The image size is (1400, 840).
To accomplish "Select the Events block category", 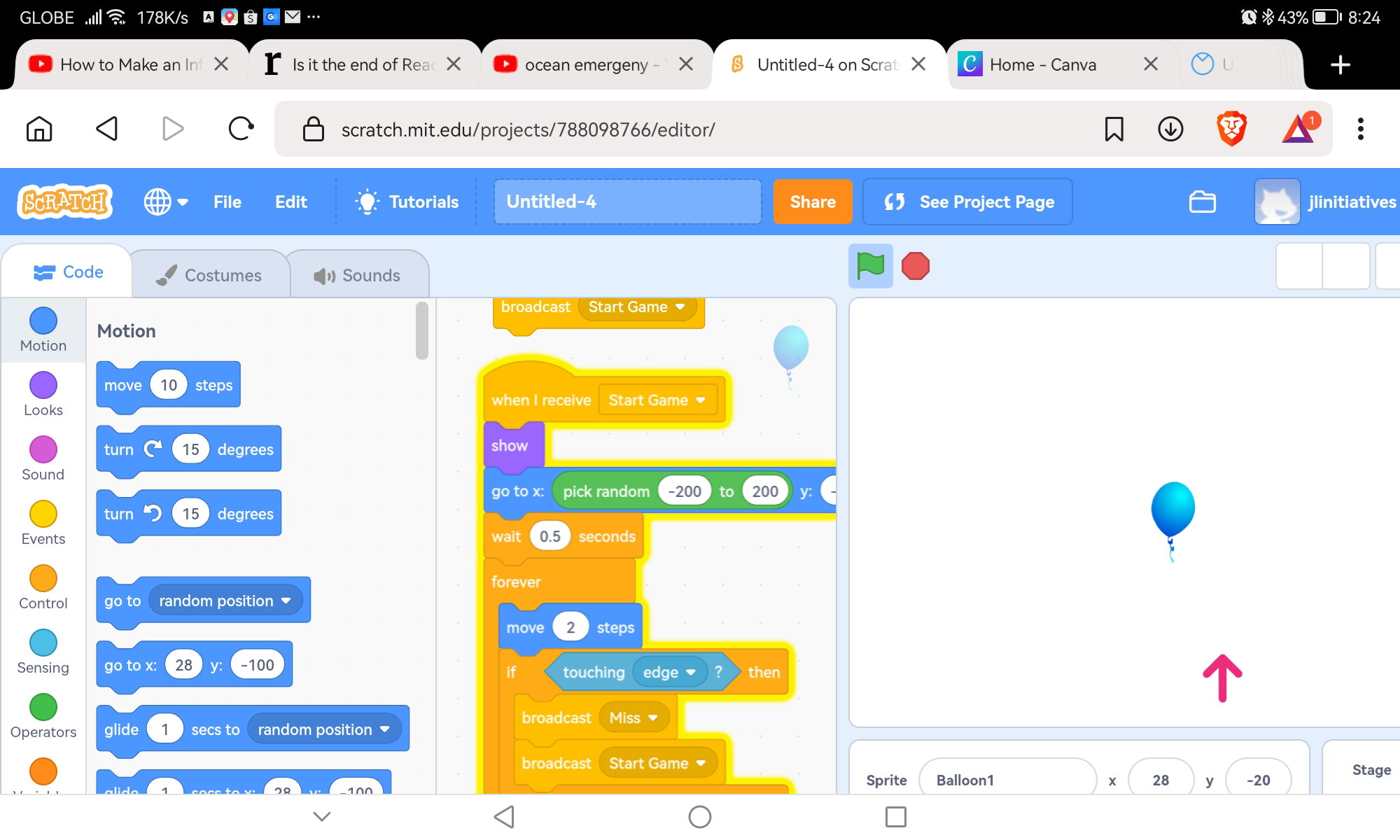I will click(x=43, y=523).
